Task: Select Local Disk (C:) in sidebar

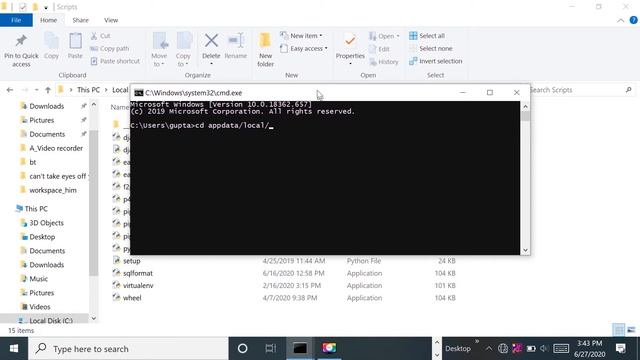Action: click(x=51, y=321)
